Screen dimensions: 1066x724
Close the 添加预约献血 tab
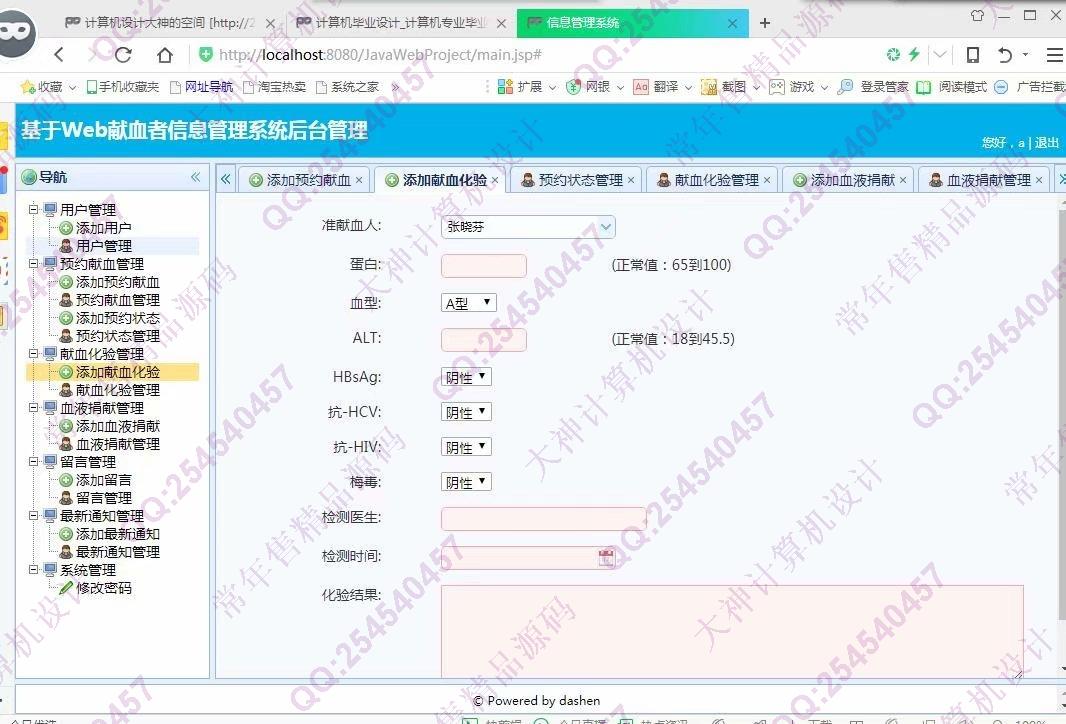pyautogui.click(x=359, y=181)
